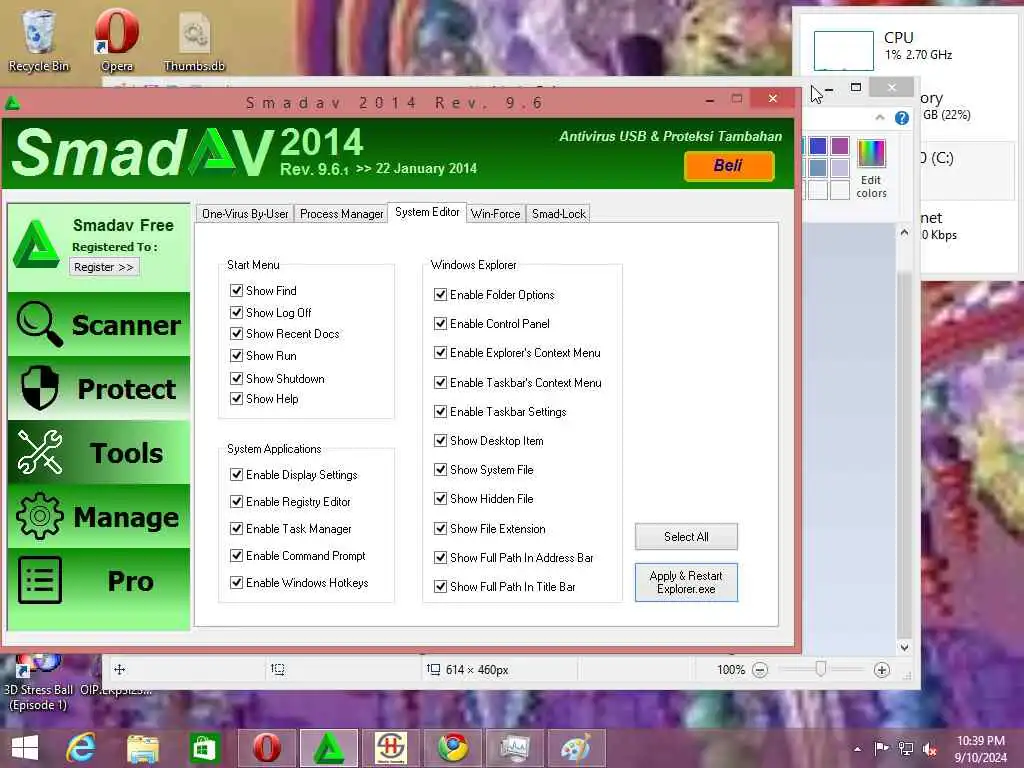This screenshot has width=1024, height=768.
Task: Switch to Opera in the taskbar
Action: [266, 748]
